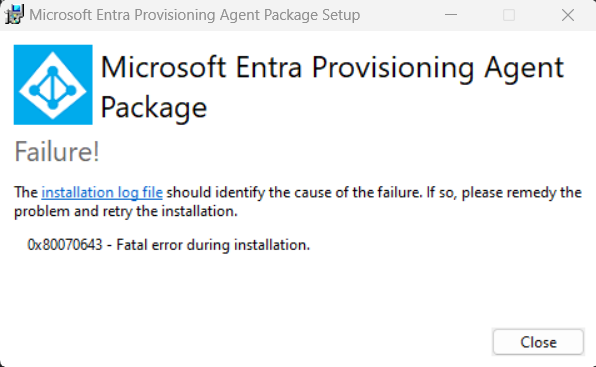Click 'problem and retry the installation' text
The image size is (596, 367).
(x=126, y=211)
